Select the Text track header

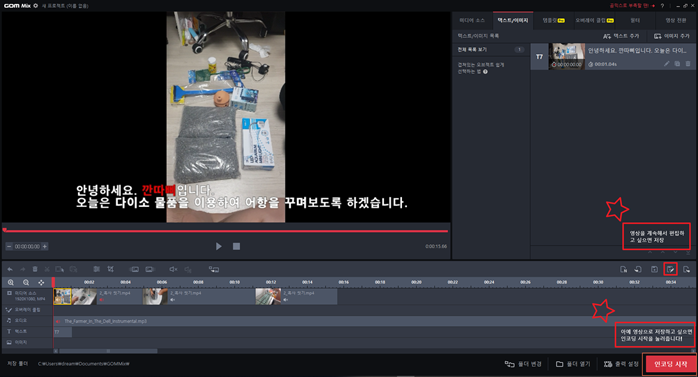(x=27, y=332)
